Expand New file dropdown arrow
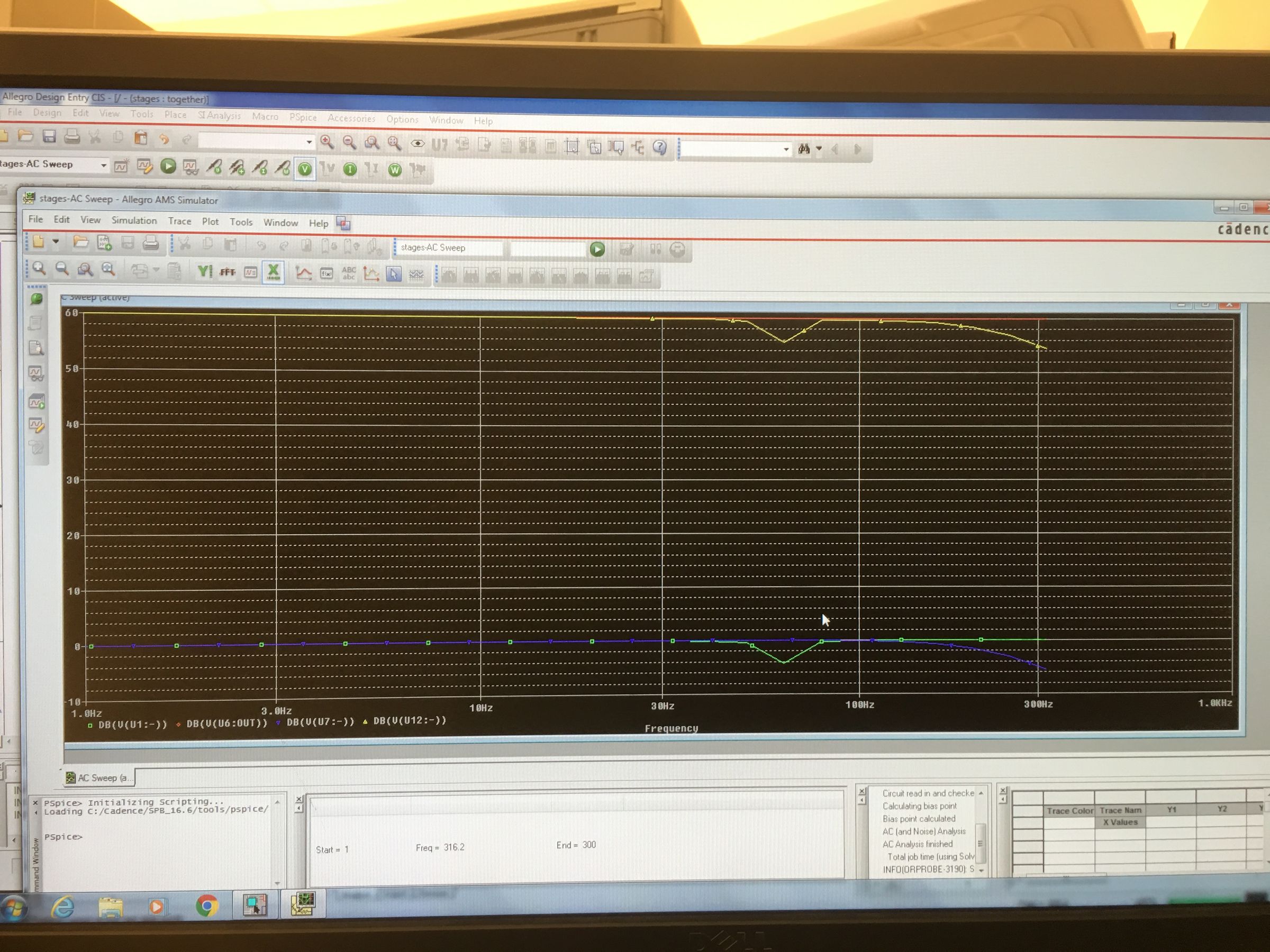The width and height of the screenshot is (1270, 952). [x=56, y=242]
